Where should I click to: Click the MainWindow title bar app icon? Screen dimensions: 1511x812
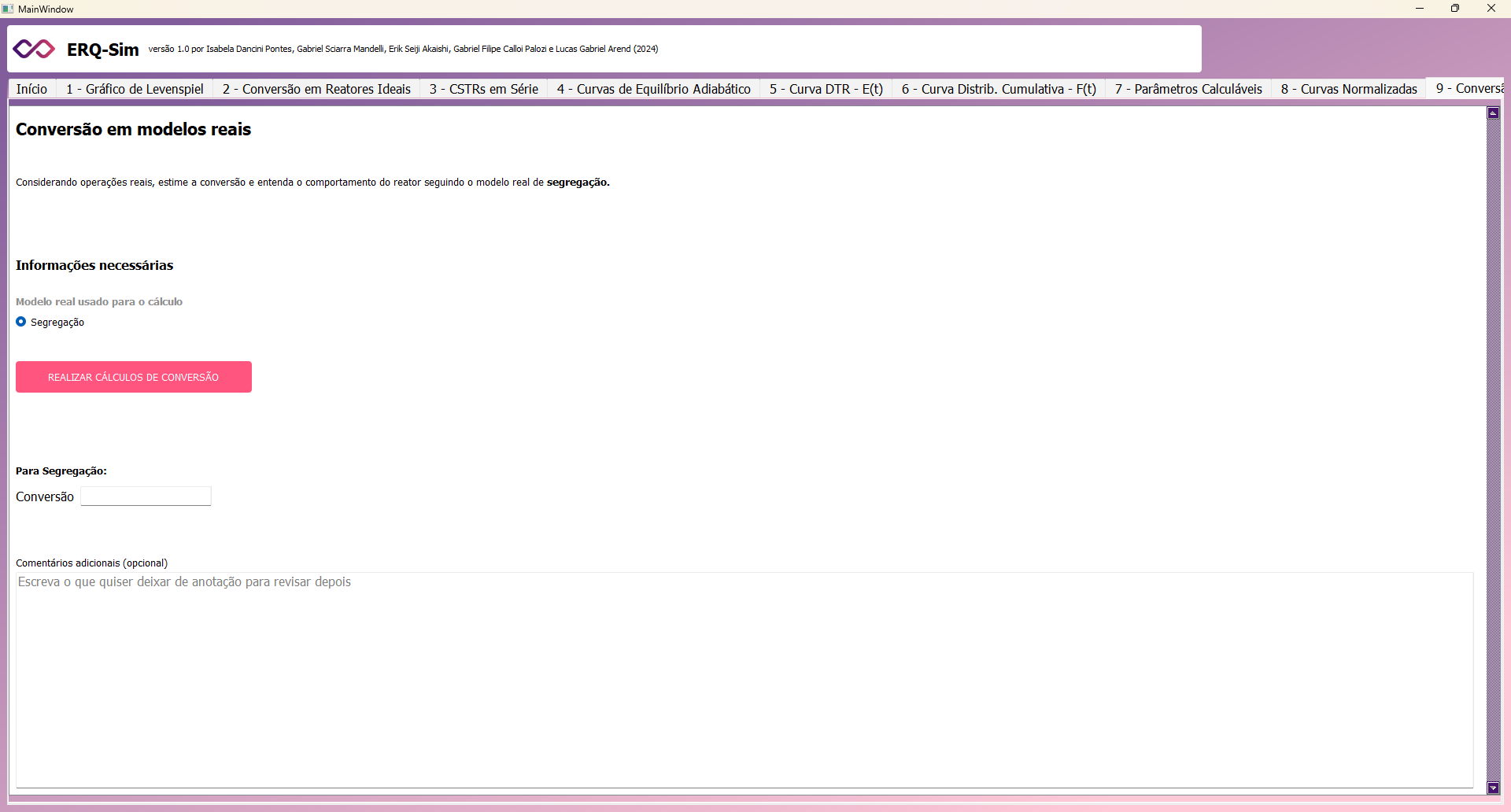(x=8, y=9)
